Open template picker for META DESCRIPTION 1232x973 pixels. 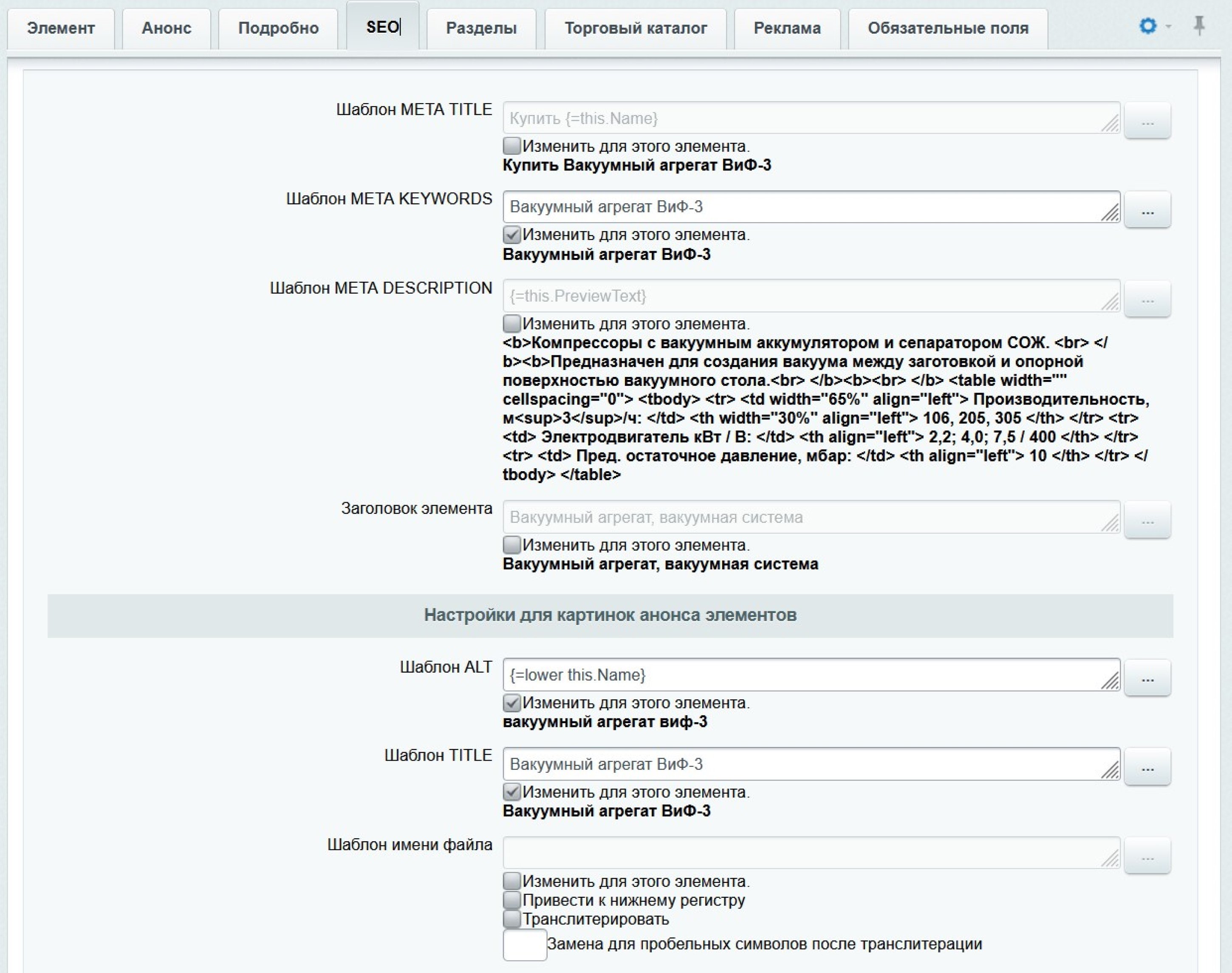(x=1147, y=299)
